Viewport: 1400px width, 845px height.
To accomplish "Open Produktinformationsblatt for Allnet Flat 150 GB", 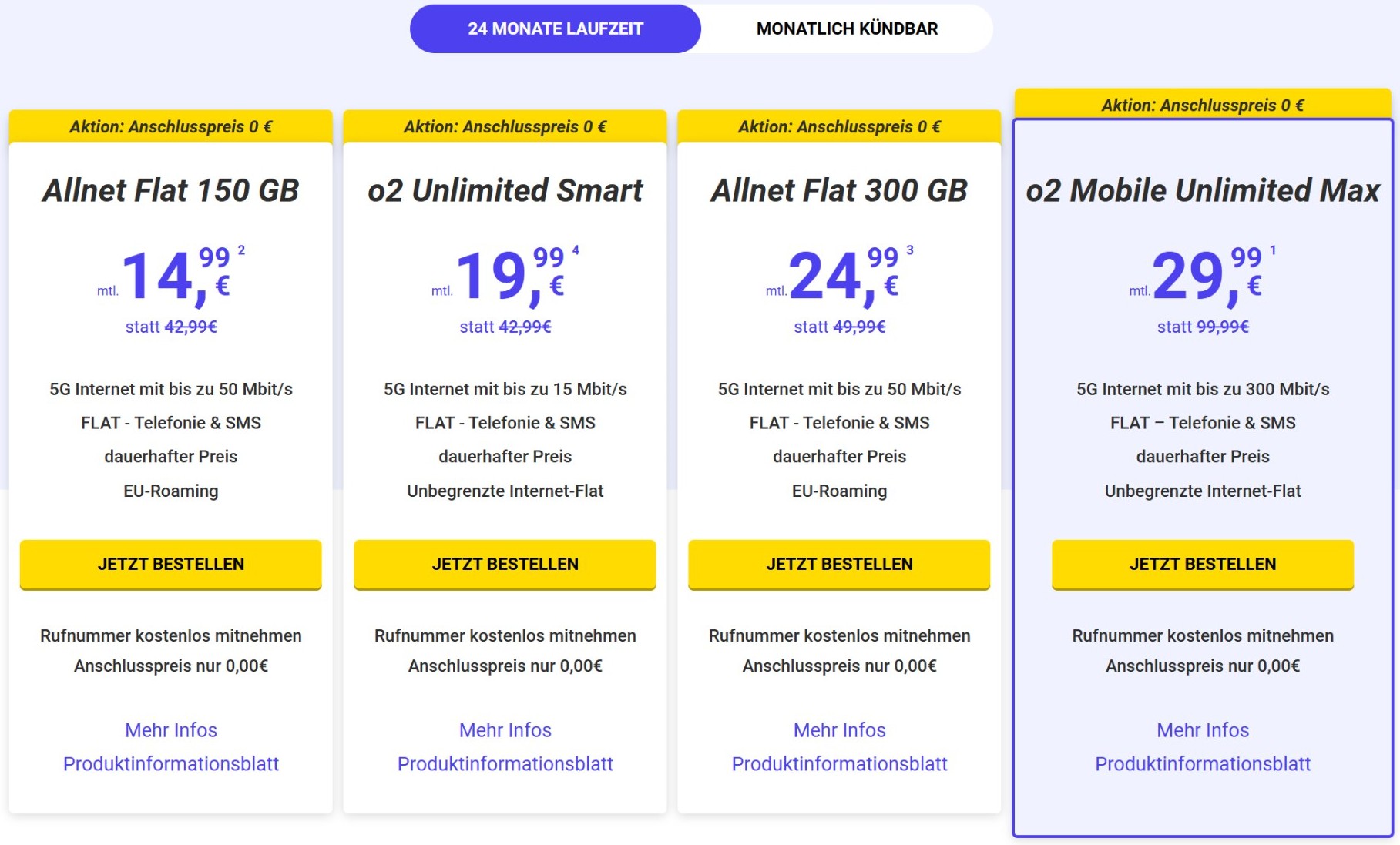I will click(x=171, y=763).
